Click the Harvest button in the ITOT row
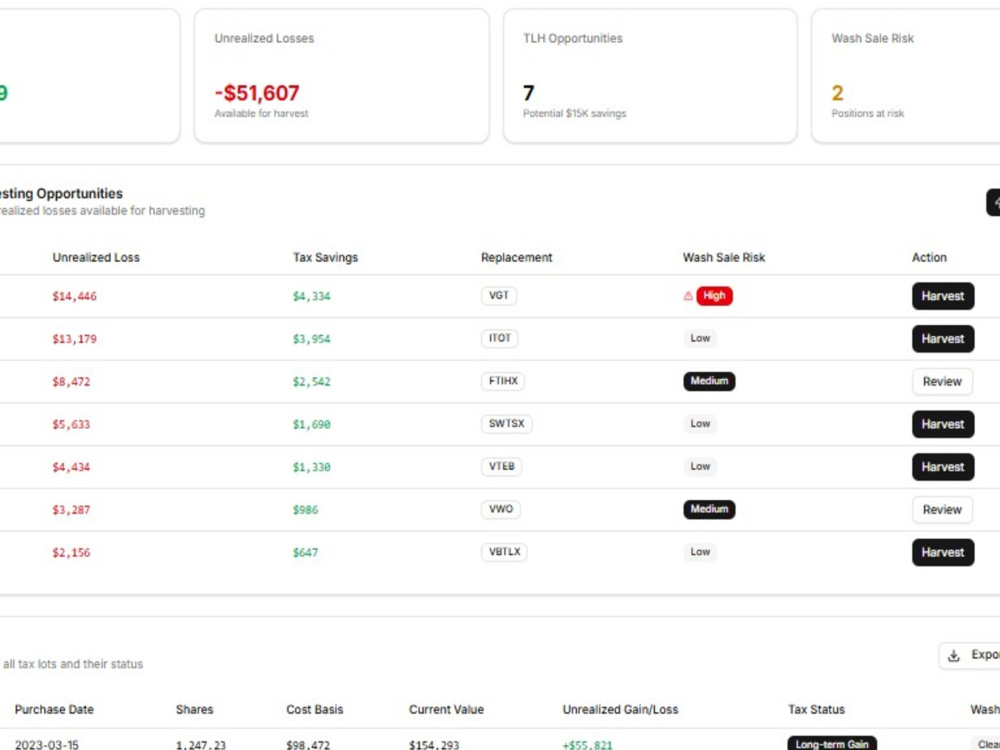The width and height of the screenshot is (1000, 750). coord(943,339)
